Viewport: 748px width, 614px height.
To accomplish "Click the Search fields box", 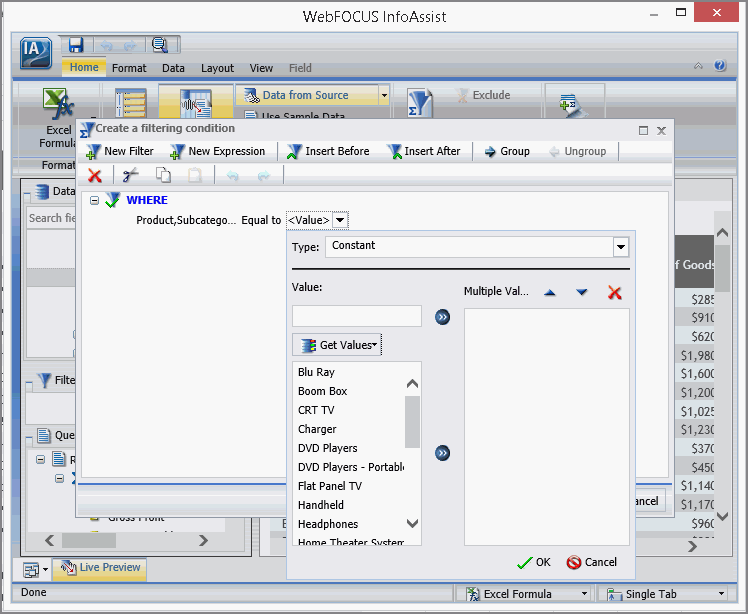I will pyautogui.click(x=51, y=218).
